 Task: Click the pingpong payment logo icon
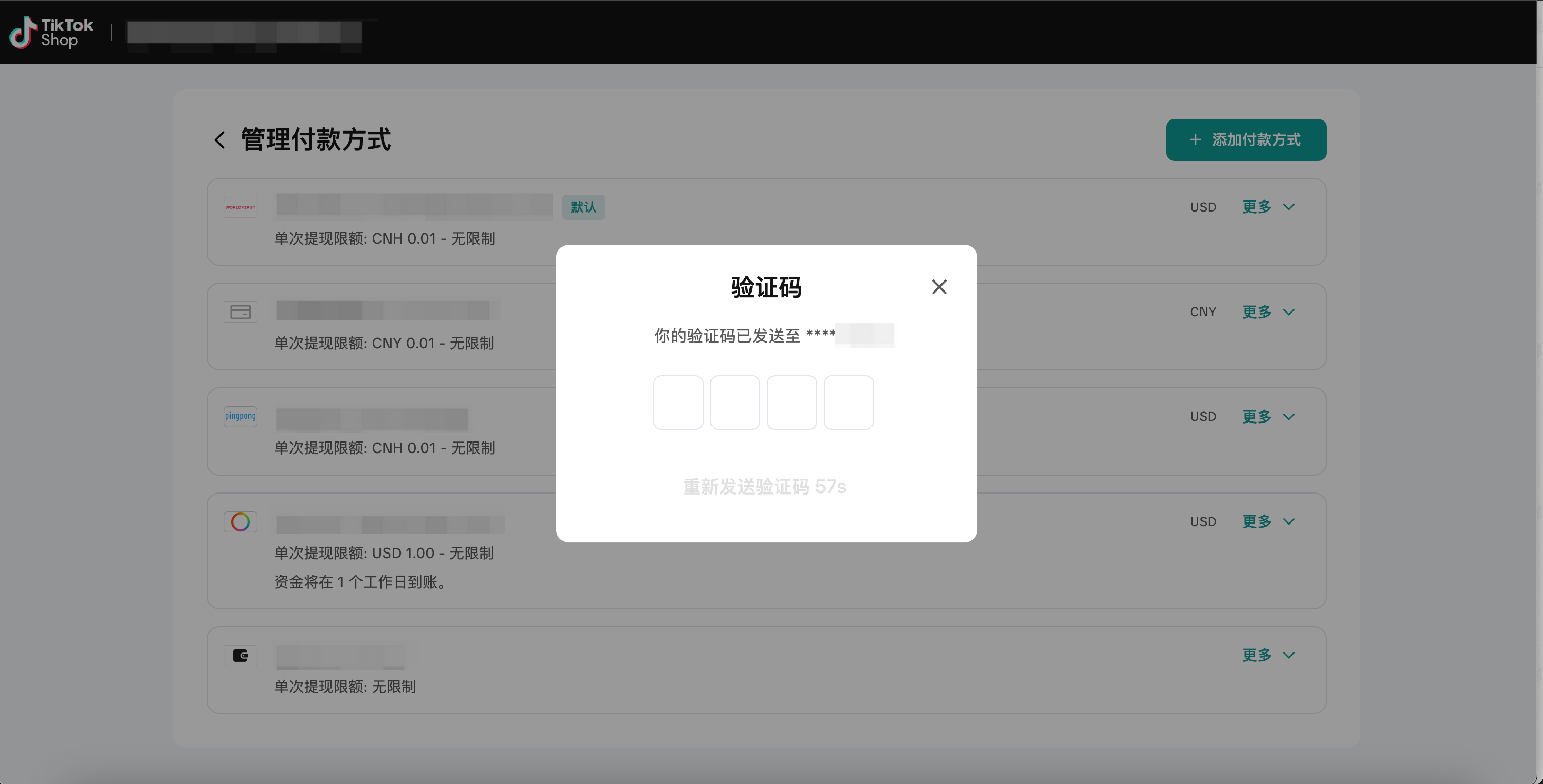click(240, 416)
